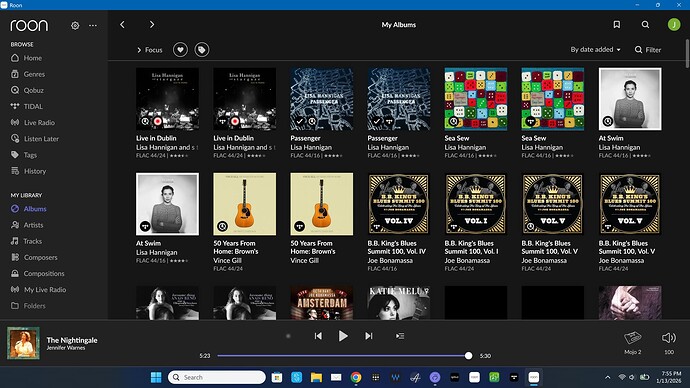690x388 pixels.
Task: Click the My Live Radio icon
Action: (15, 289)
